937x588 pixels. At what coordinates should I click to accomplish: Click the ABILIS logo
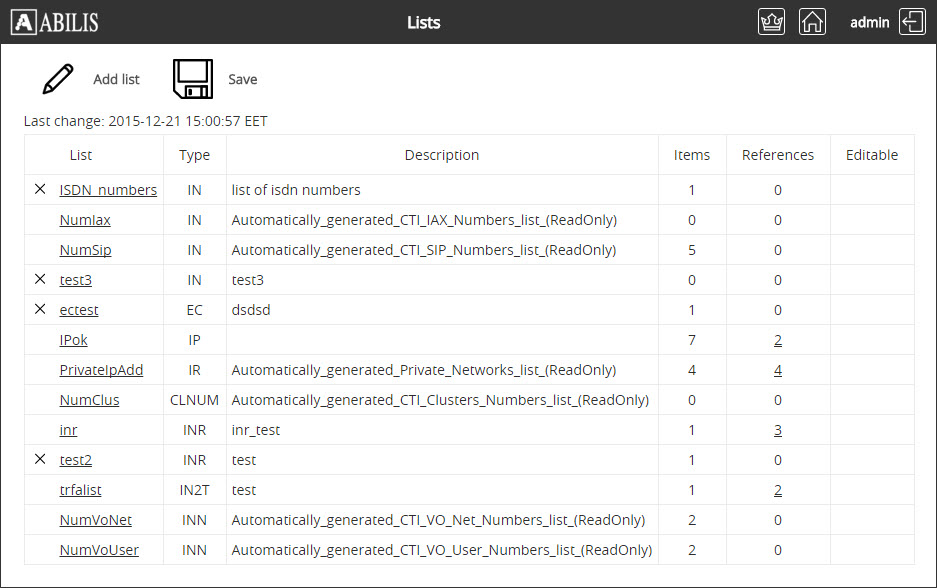pos(55,22)
